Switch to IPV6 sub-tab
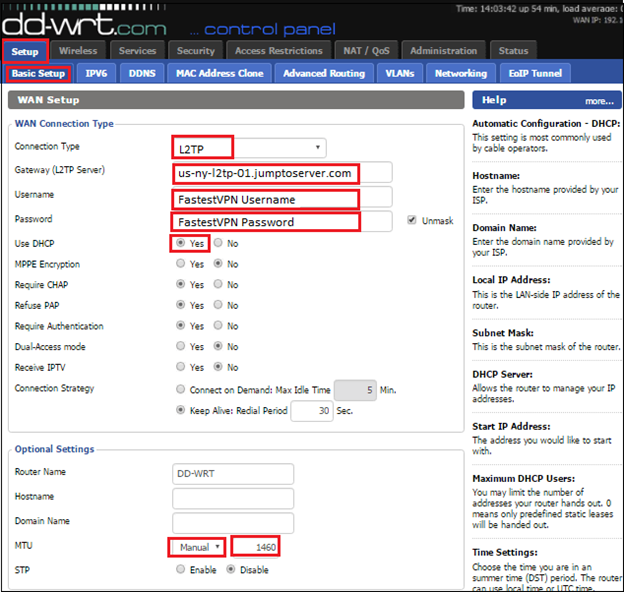 click(96, 74)
